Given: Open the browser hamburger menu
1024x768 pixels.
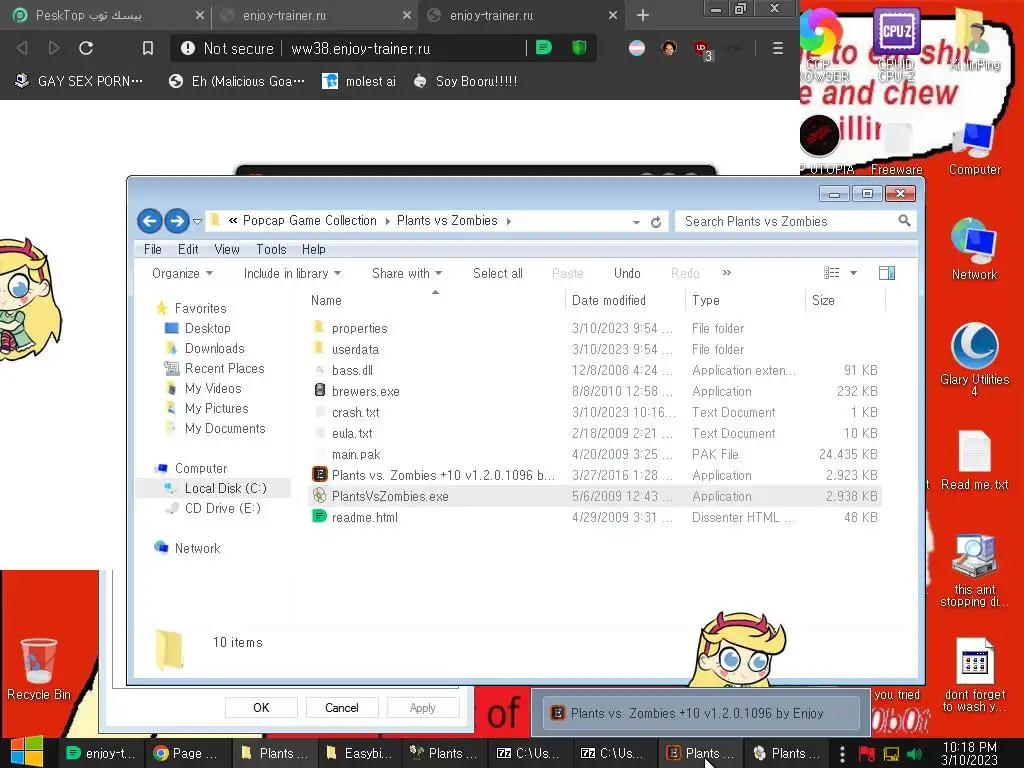Looking at the screenshot, I should click(x=777, y=48).
